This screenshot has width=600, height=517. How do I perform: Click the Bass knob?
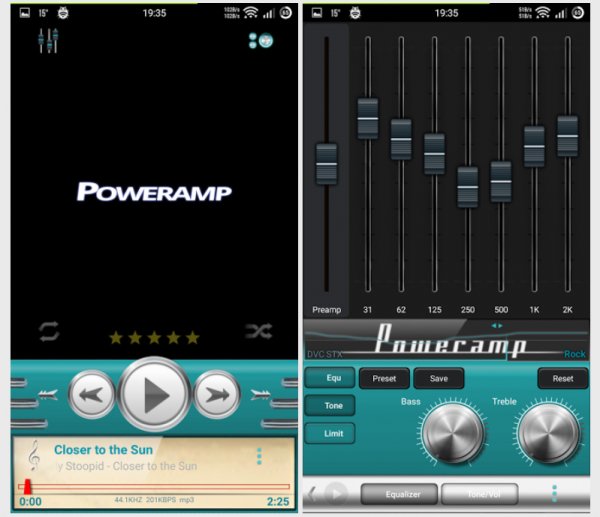point(453,433)
